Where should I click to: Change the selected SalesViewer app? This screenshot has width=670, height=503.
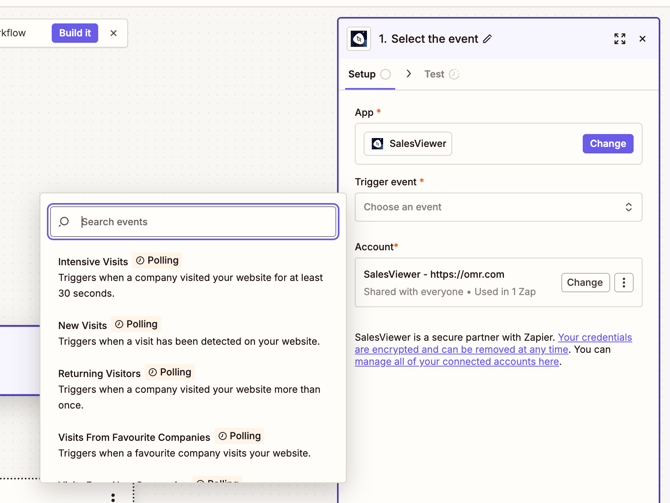click(608, 144)
